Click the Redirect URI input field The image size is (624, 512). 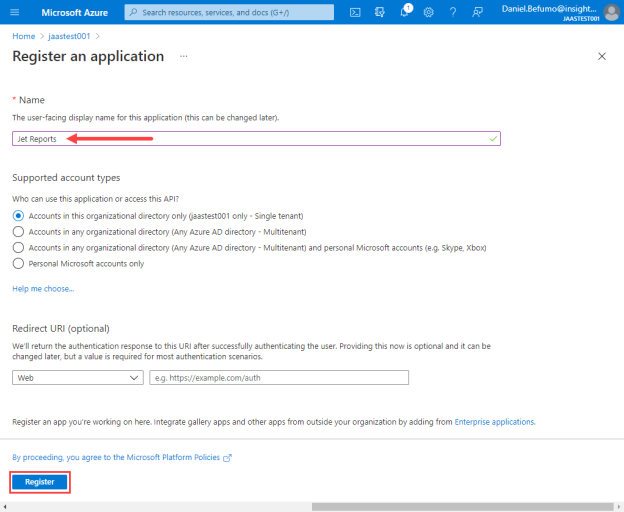[279, 378]
